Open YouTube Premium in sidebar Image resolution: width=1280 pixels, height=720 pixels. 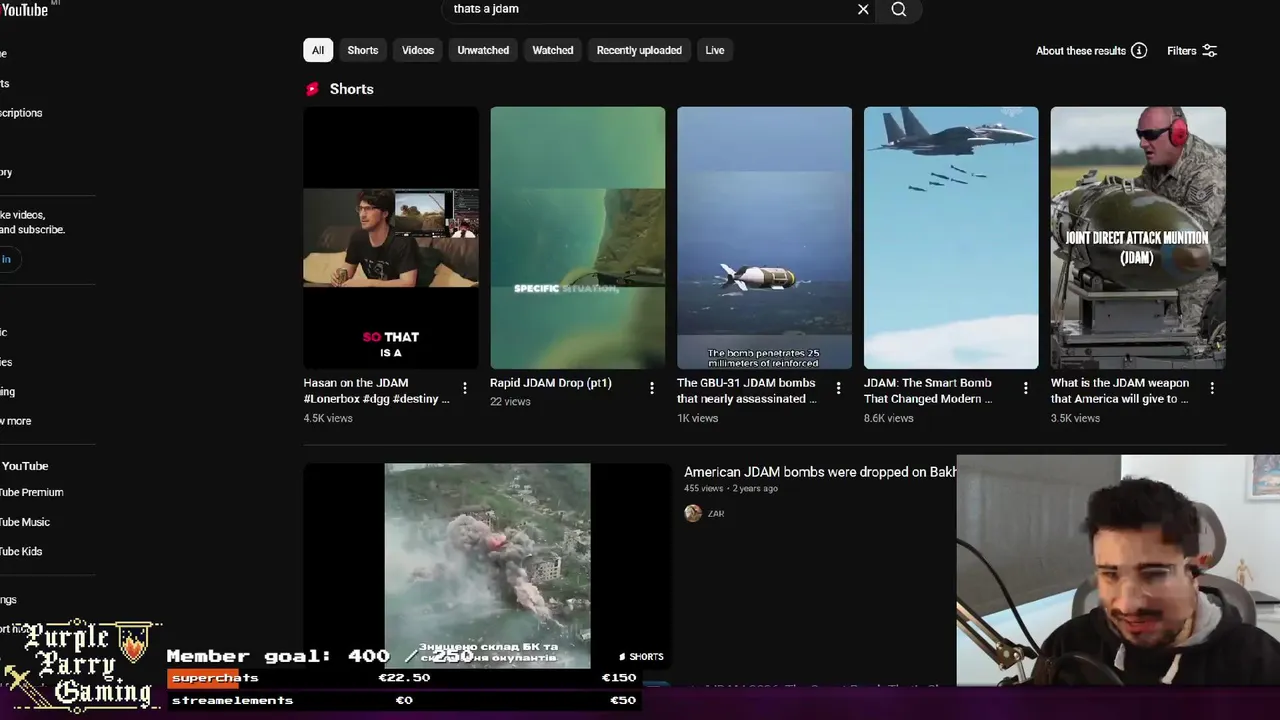(x=31, y=492)
